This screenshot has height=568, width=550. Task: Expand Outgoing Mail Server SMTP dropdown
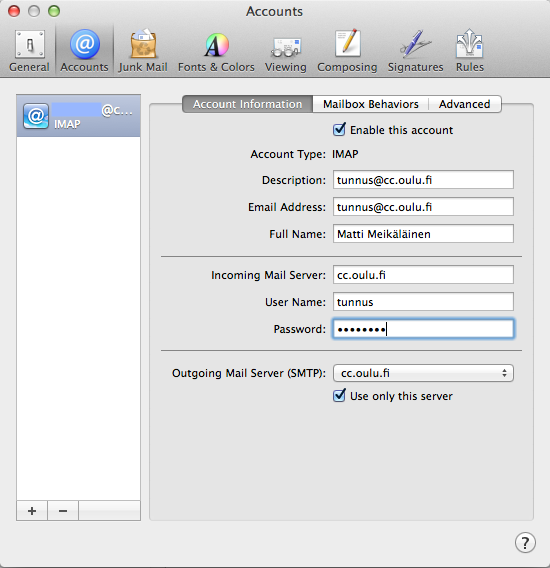pos(423,373)
